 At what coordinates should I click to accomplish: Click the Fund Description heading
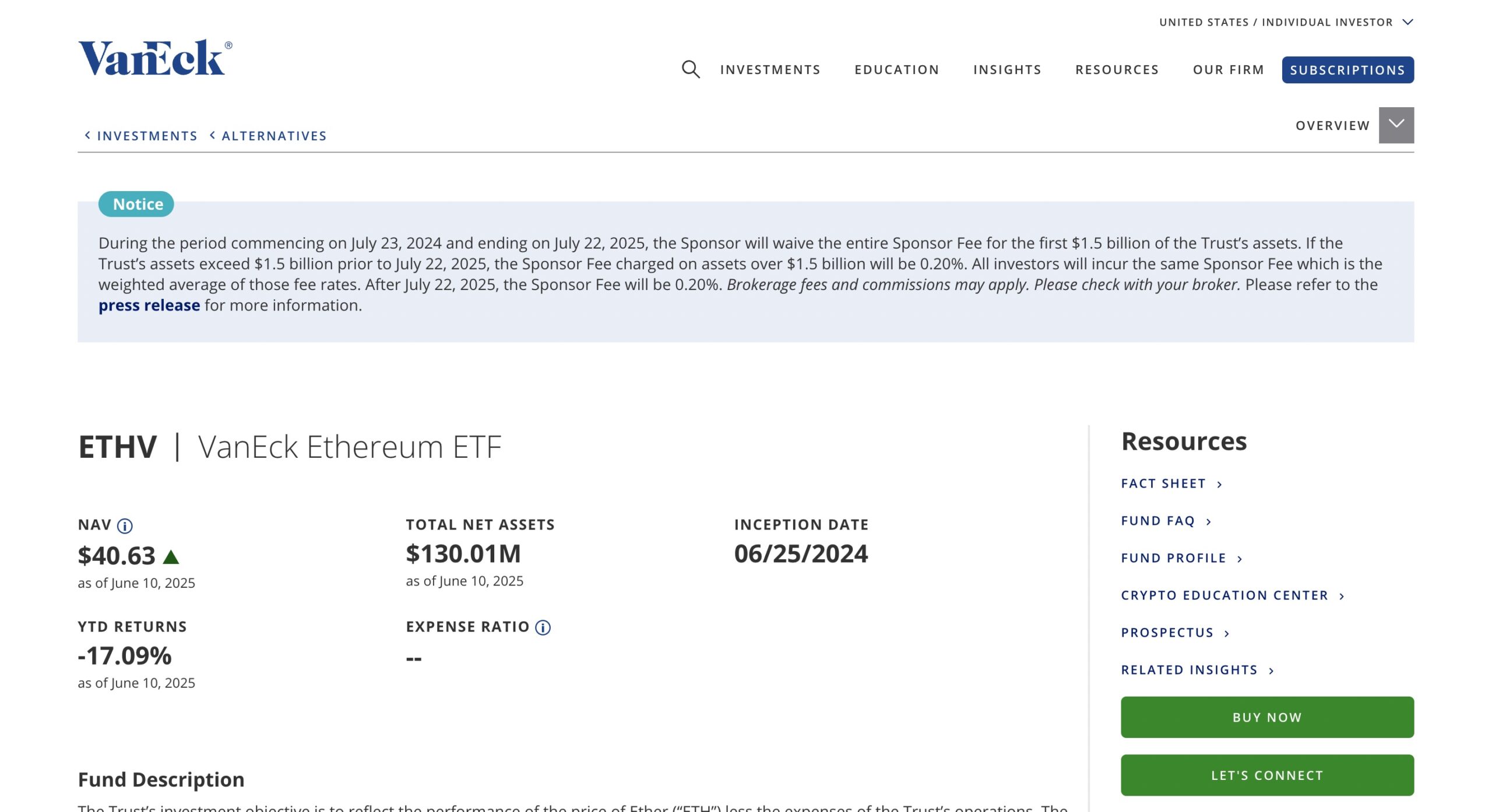coord(161,779)
